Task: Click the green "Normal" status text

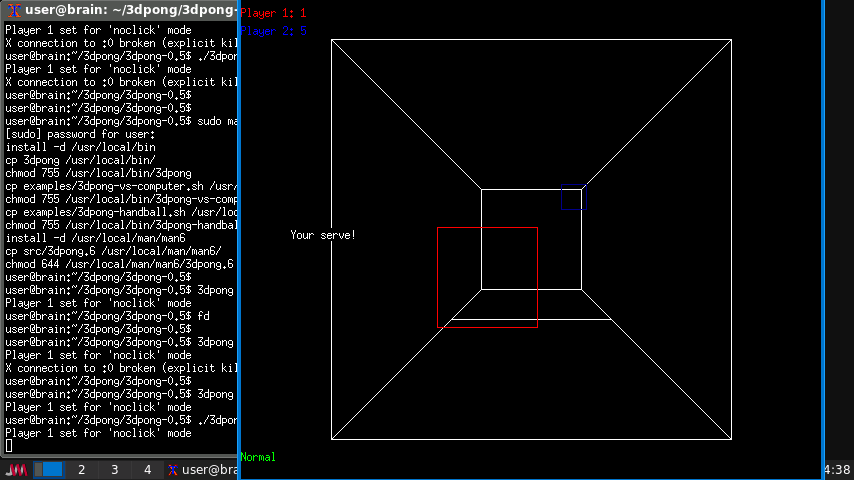Action: [258, 457]
